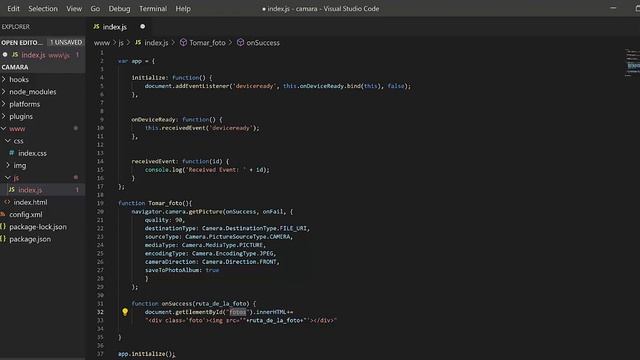Screen dimensions: 640x360
Task: Click the js breadcrumb segment
Action: 121,43
